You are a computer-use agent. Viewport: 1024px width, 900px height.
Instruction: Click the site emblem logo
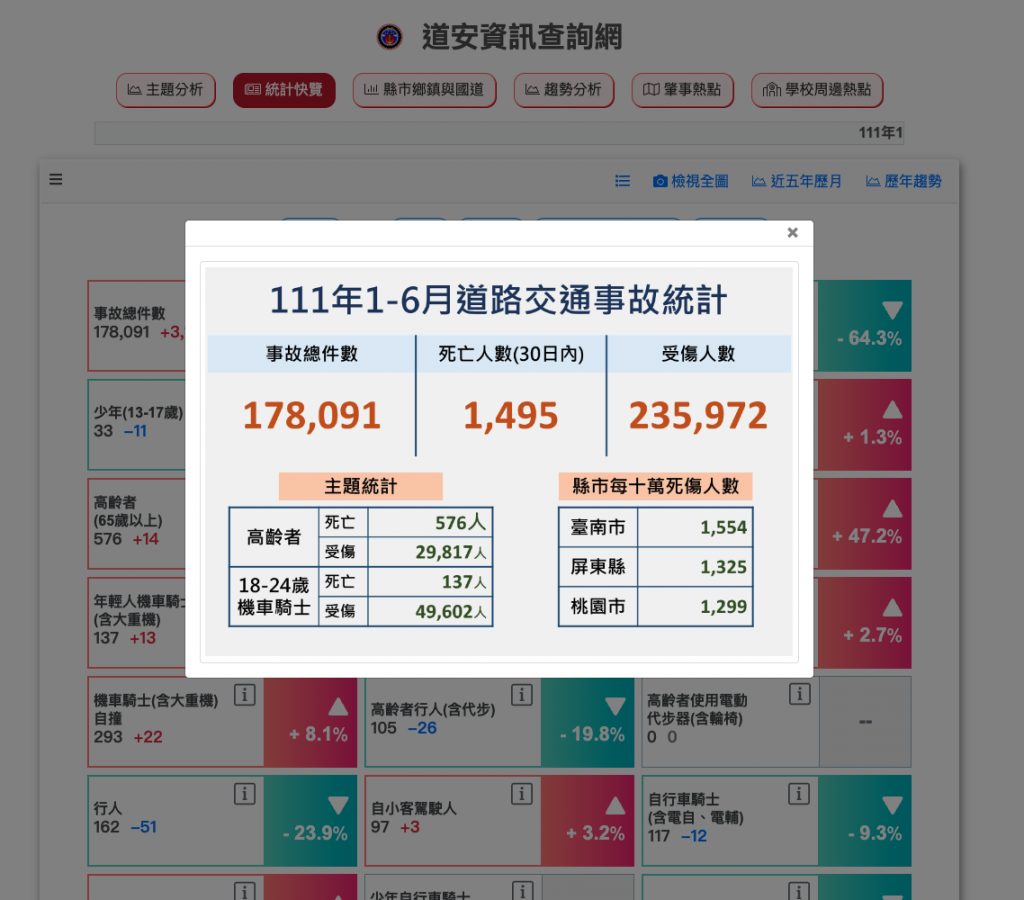coord(390,37)
